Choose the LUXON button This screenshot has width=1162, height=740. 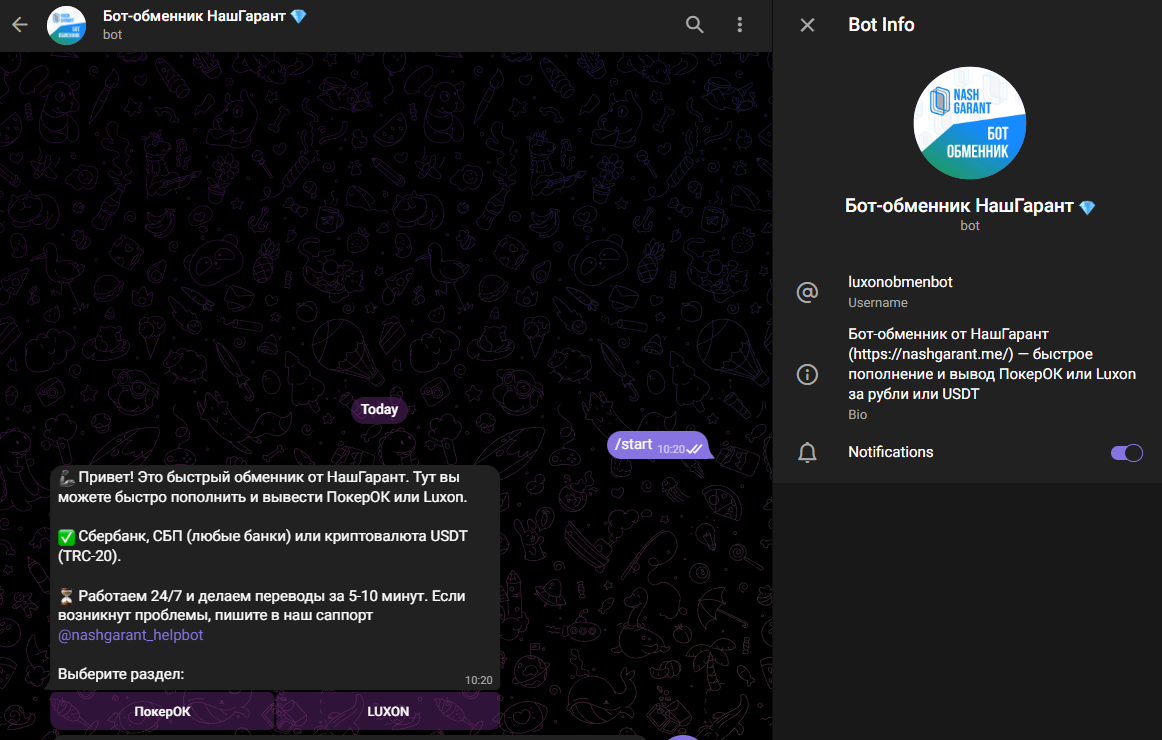click(x=388, y=712)
